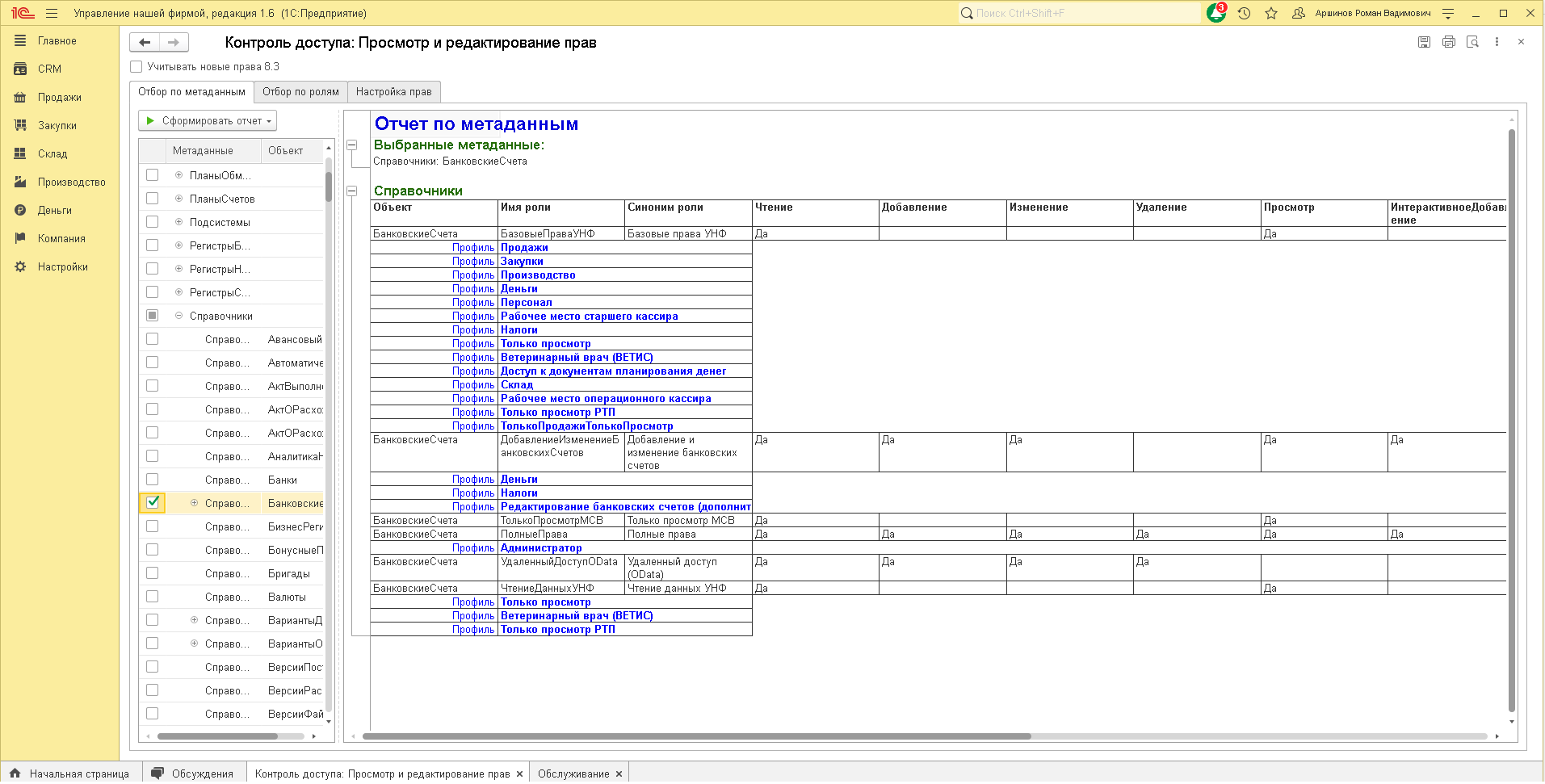The image size is (1545, 784).
Task: Tick the ПланыСчетов checkbox
Action: 152,199
